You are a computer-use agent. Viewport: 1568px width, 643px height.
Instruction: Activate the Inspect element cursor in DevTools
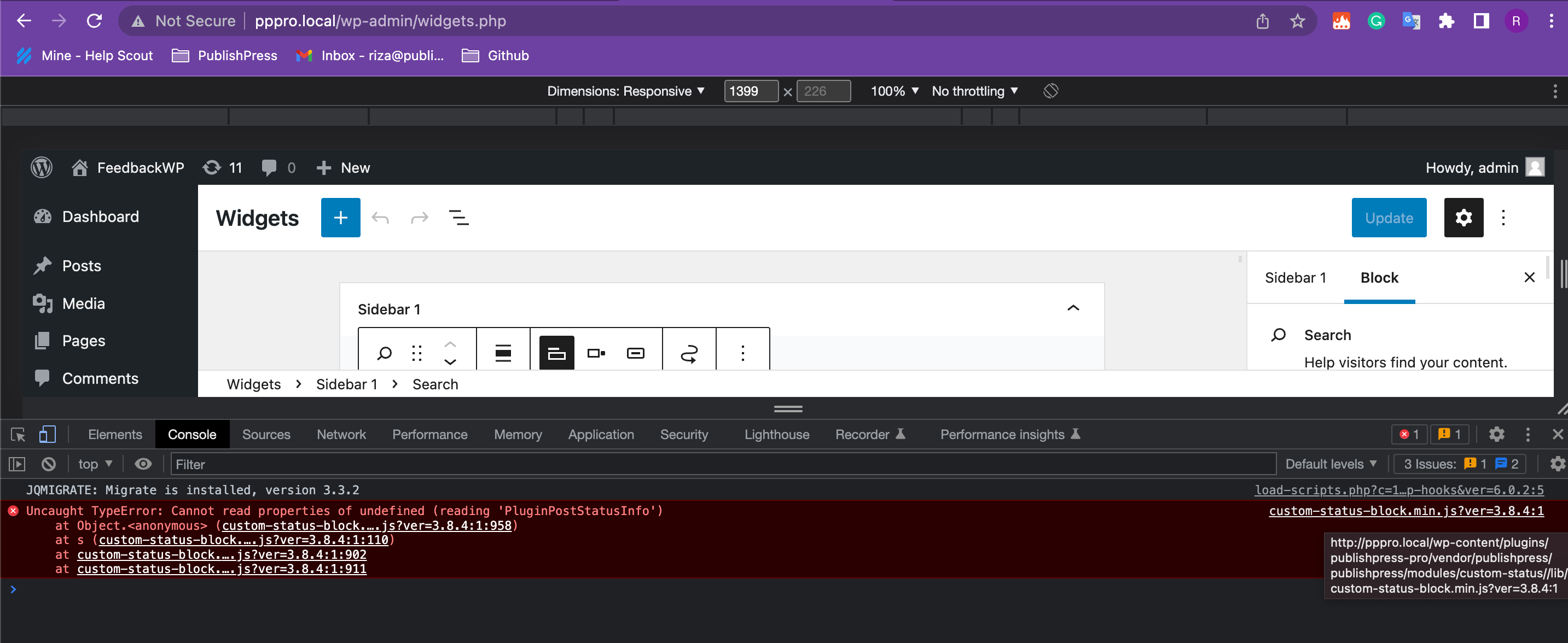click(x=16, y=434)
